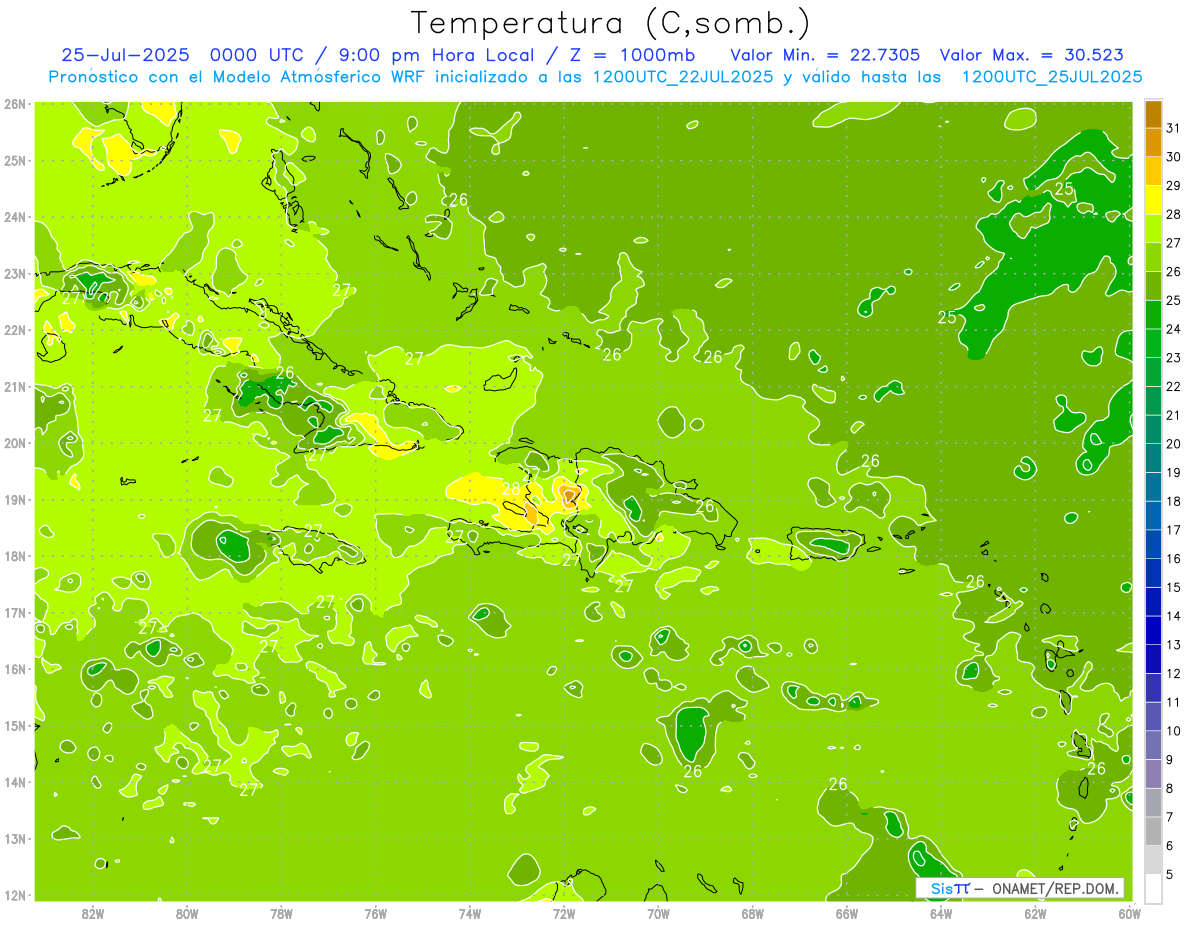Viewport: 1200px width, 927px height.
Task: Click the "60W" longitude label
Action: [x=1130, y=914]
